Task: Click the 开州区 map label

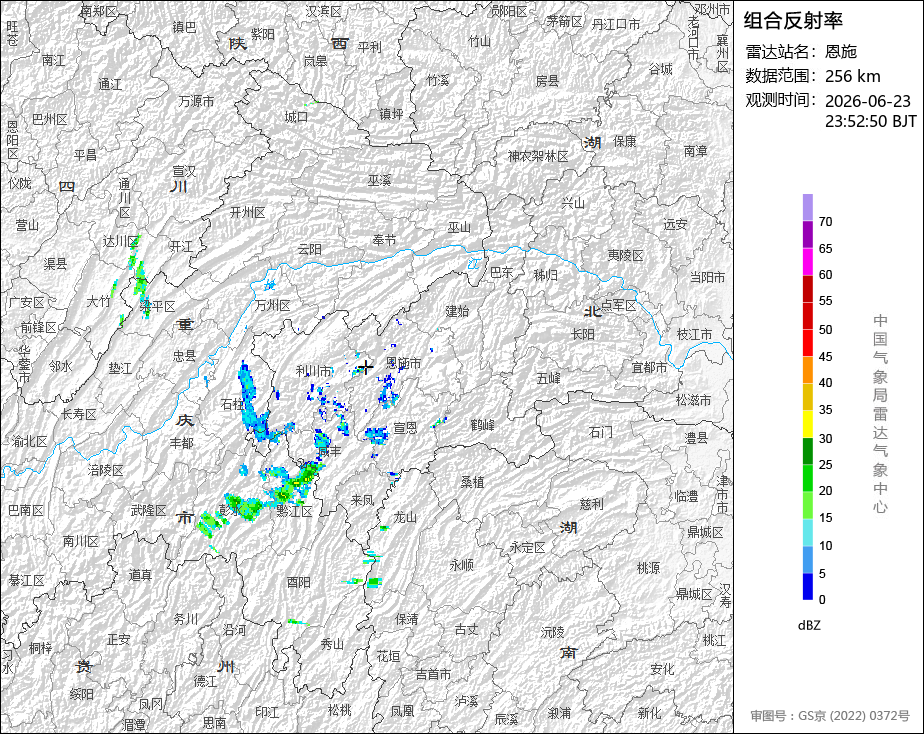Action: click(248, 212)
